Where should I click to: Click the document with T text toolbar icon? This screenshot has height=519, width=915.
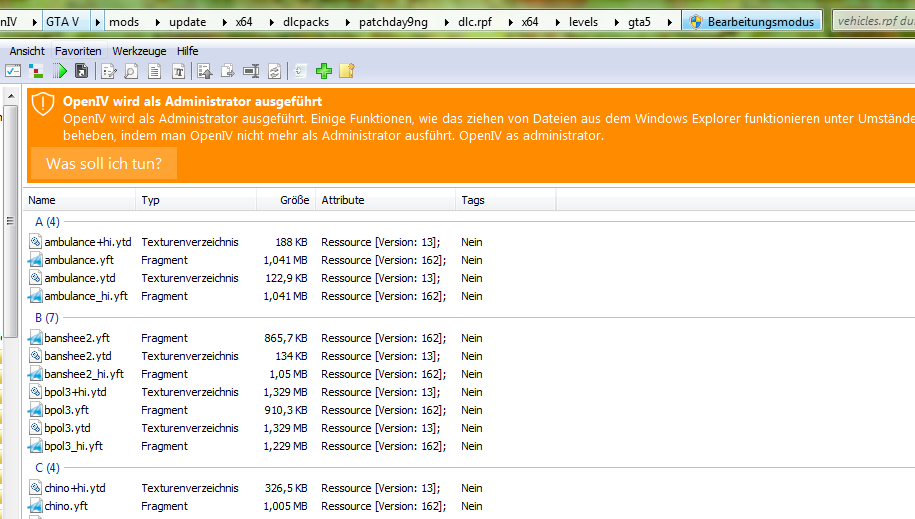coord(178,71)
